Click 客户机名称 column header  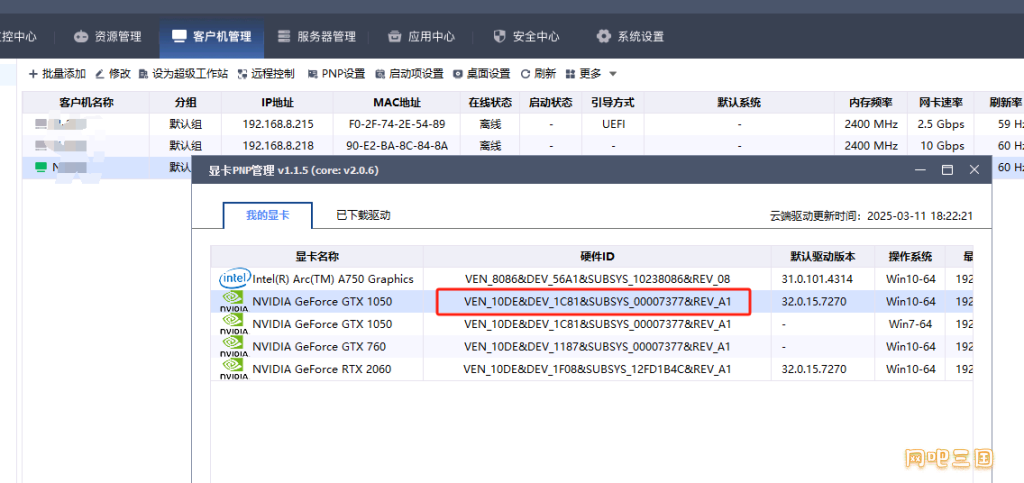tap(86, 103)
